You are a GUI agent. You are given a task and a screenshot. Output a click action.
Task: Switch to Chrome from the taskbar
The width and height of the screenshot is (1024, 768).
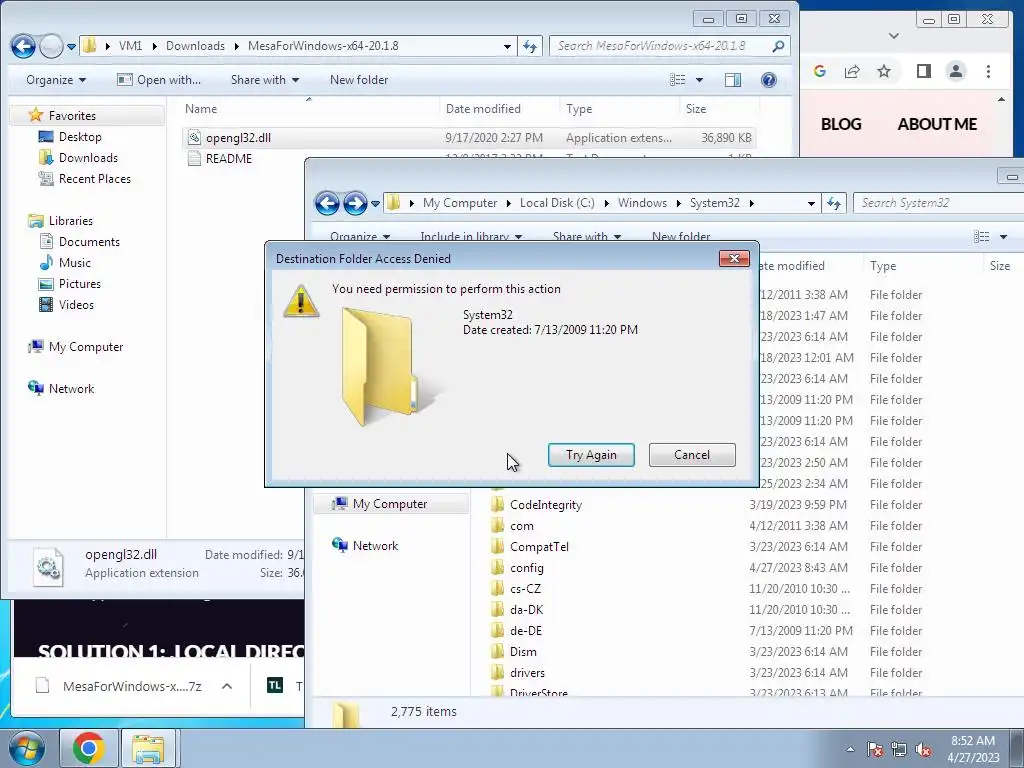pyautogui.click(x=88, y=748)
